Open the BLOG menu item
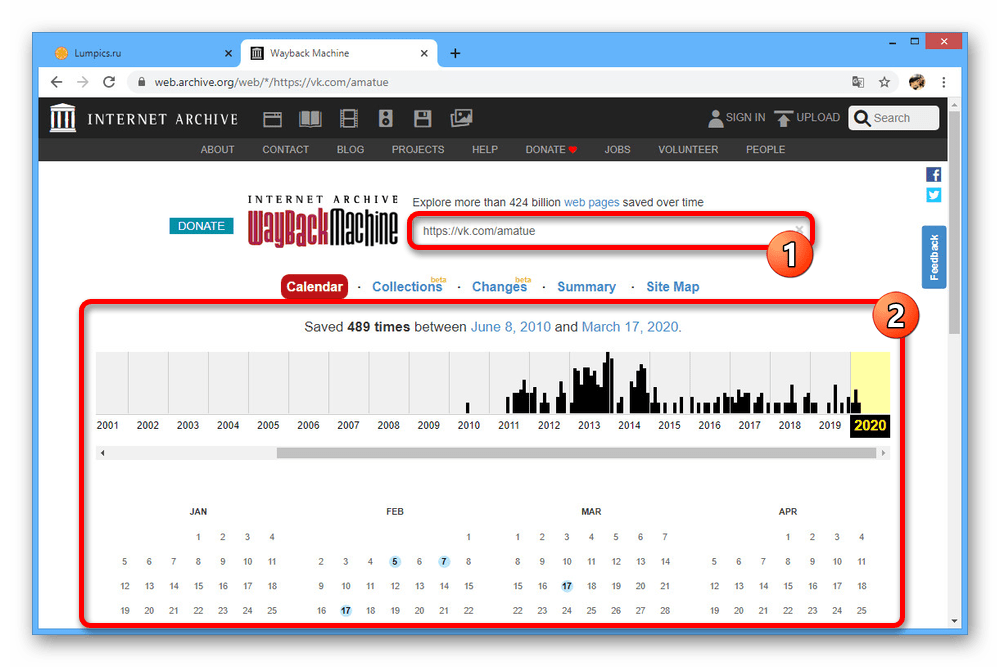This screenshot has width=1000, height=667. 350,150
